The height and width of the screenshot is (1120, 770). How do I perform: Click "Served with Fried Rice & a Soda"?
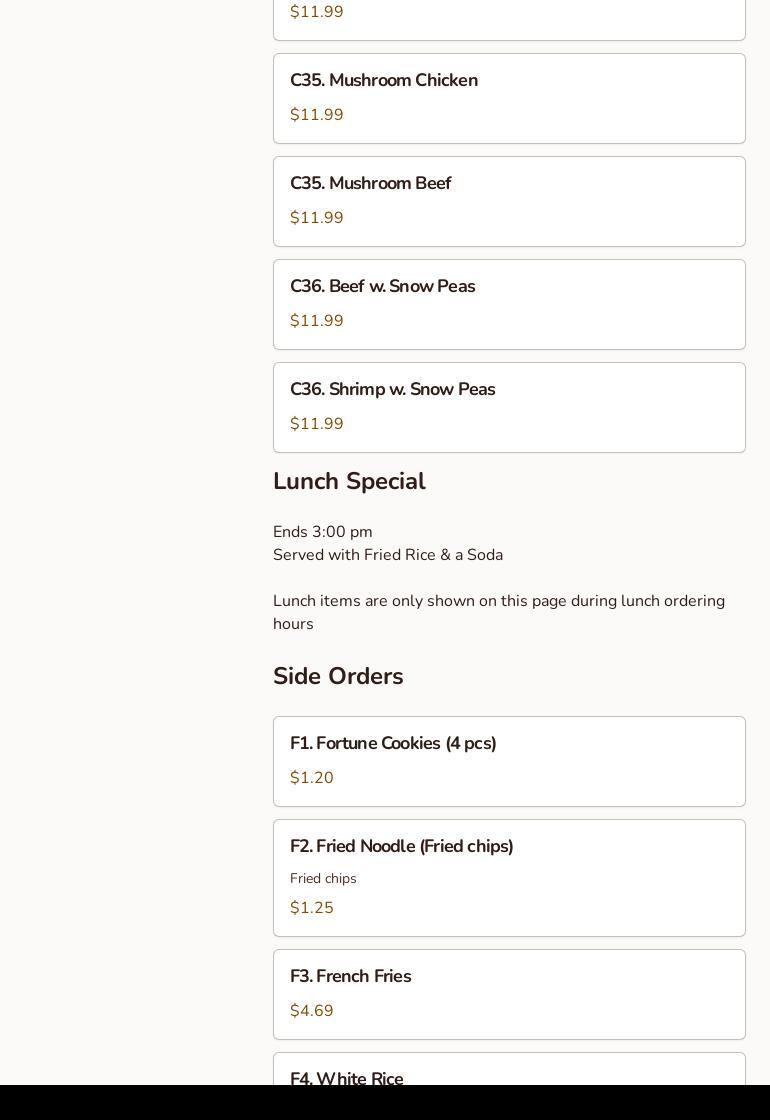388,555
